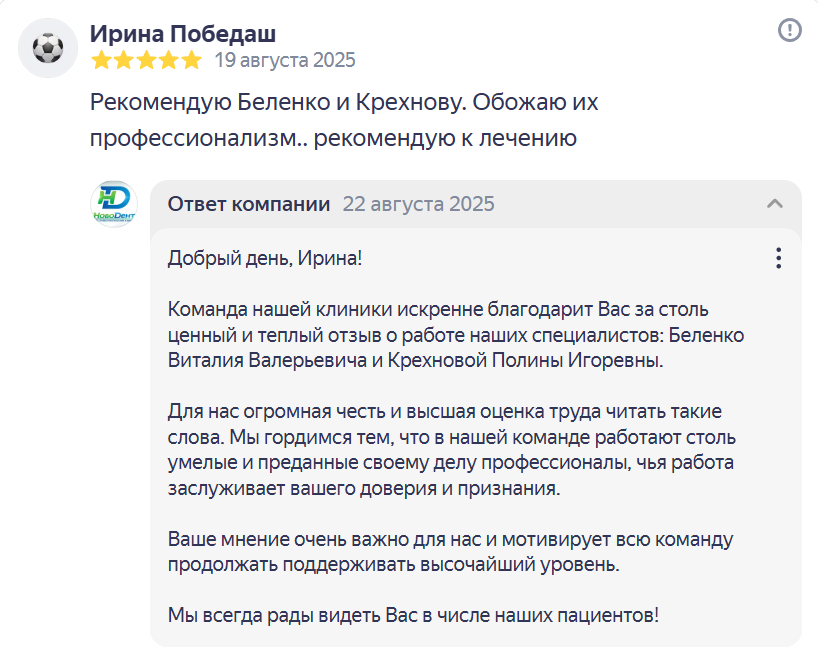The height and width of the screenshot is (655, 818).
Task: Click the NovoDent company logo
Action: coord(114,204)
